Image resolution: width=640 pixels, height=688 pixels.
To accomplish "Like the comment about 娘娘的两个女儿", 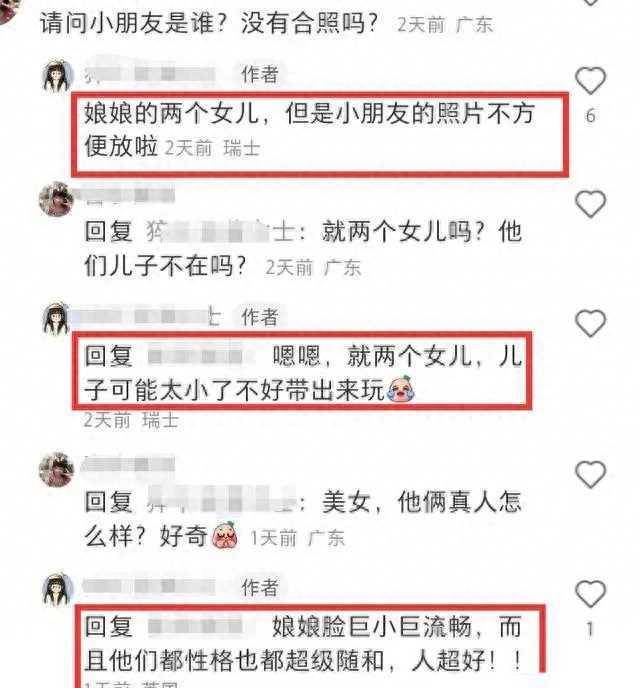I will 590,81.
